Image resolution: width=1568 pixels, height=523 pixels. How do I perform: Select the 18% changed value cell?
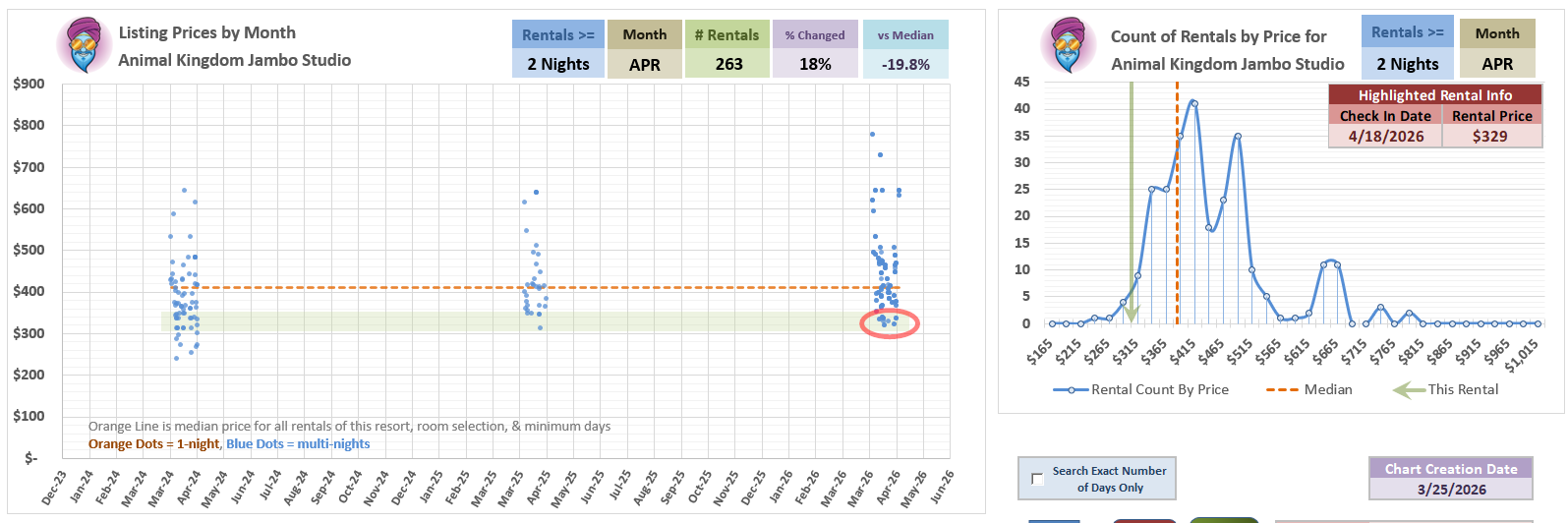815,64
